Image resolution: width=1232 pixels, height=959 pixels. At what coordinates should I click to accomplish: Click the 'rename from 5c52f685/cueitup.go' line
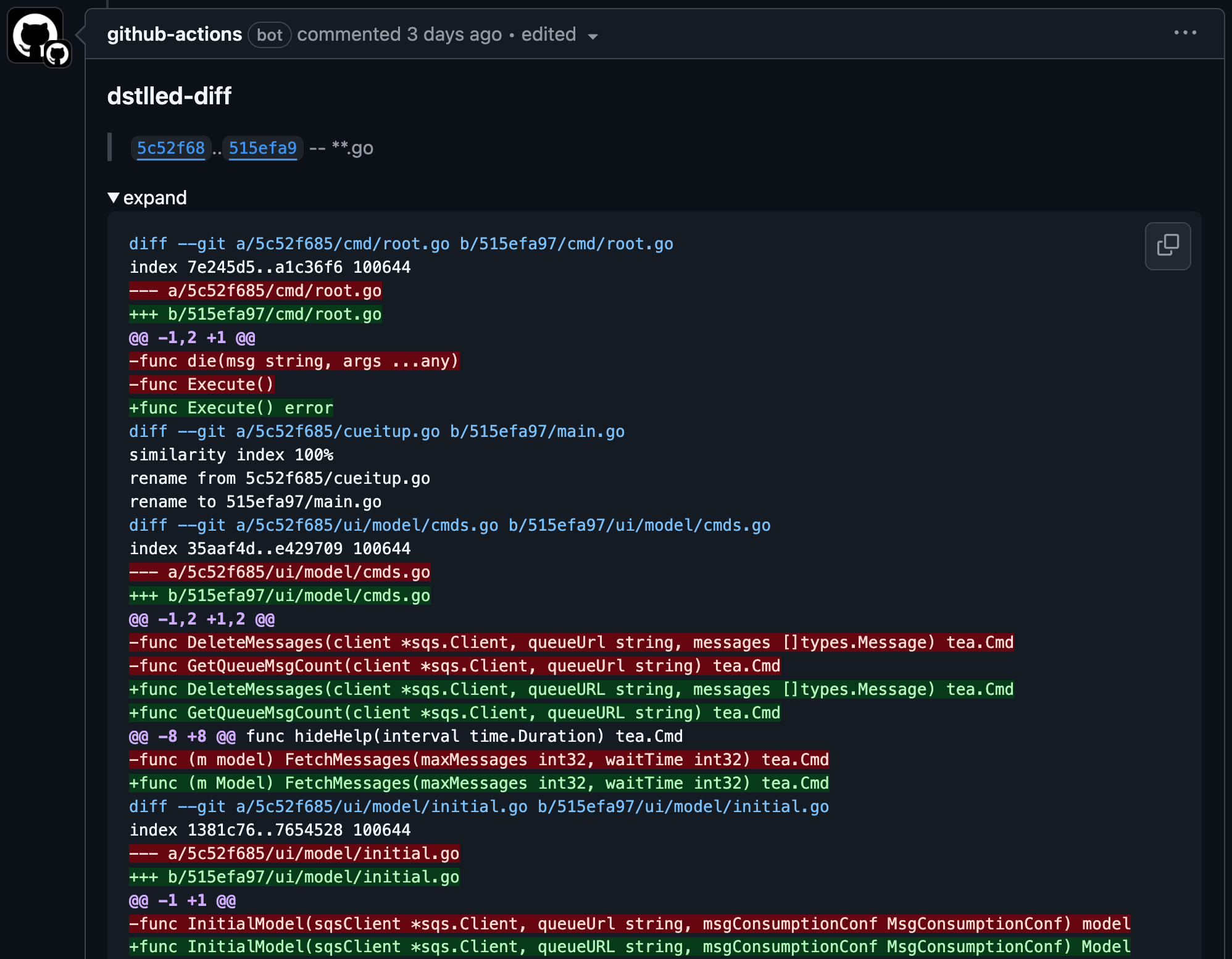point(280,478)
